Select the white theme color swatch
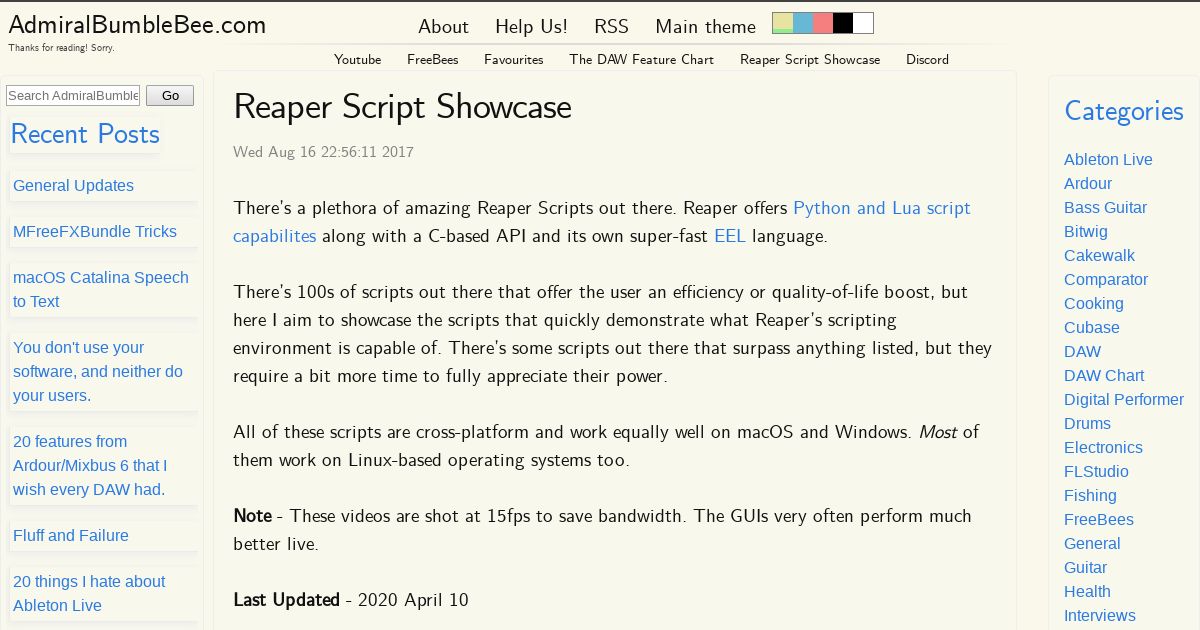 coord(863,23)
